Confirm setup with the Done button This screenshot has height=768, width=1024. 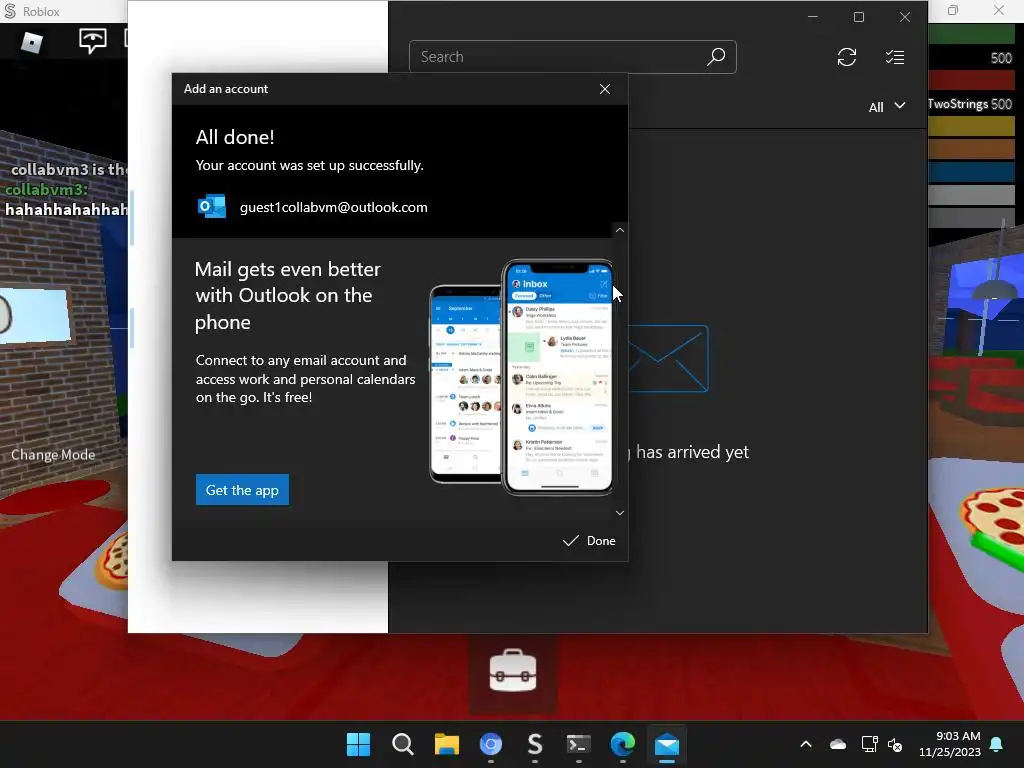pos(589,541)
